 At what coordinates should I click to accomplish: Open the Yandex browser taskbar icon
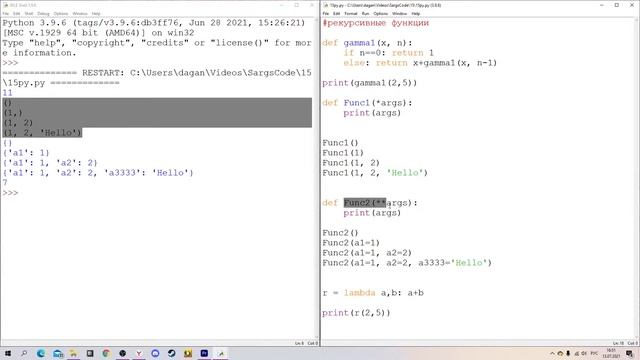pos(139,353)
